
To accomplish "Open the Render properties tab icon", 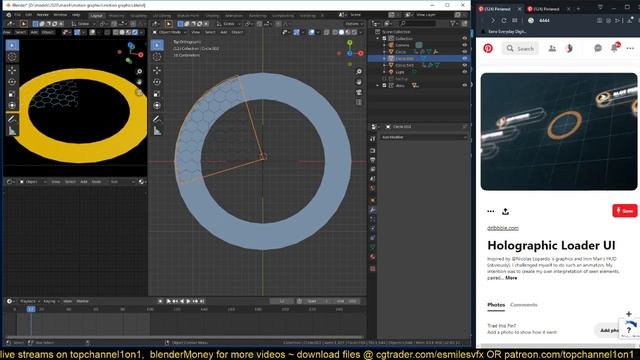I will [373, 150].
